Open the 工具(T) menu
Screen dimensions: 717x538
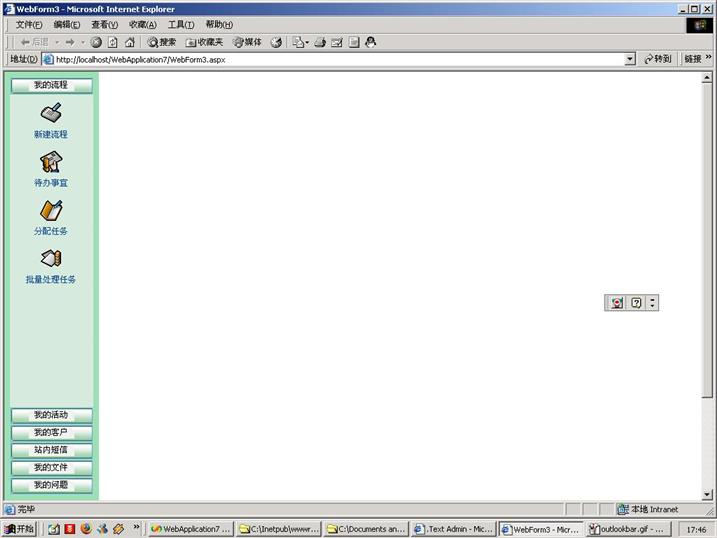point(181,25)
